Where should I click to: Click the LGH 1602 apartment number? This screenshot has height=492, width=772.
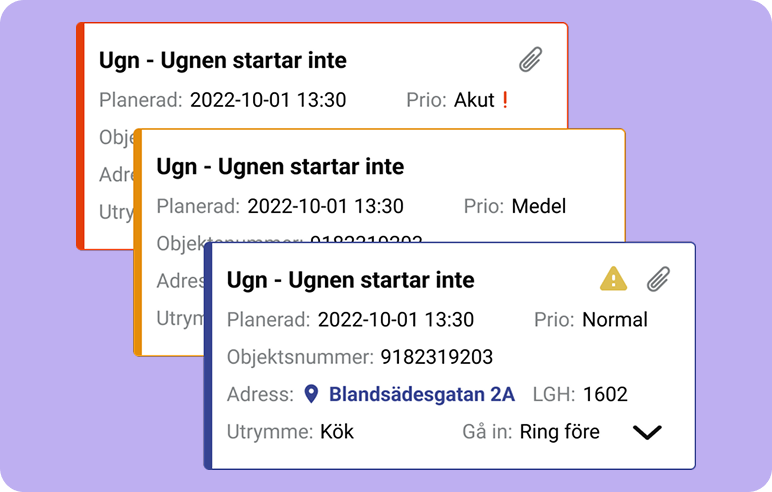(605, 394)
